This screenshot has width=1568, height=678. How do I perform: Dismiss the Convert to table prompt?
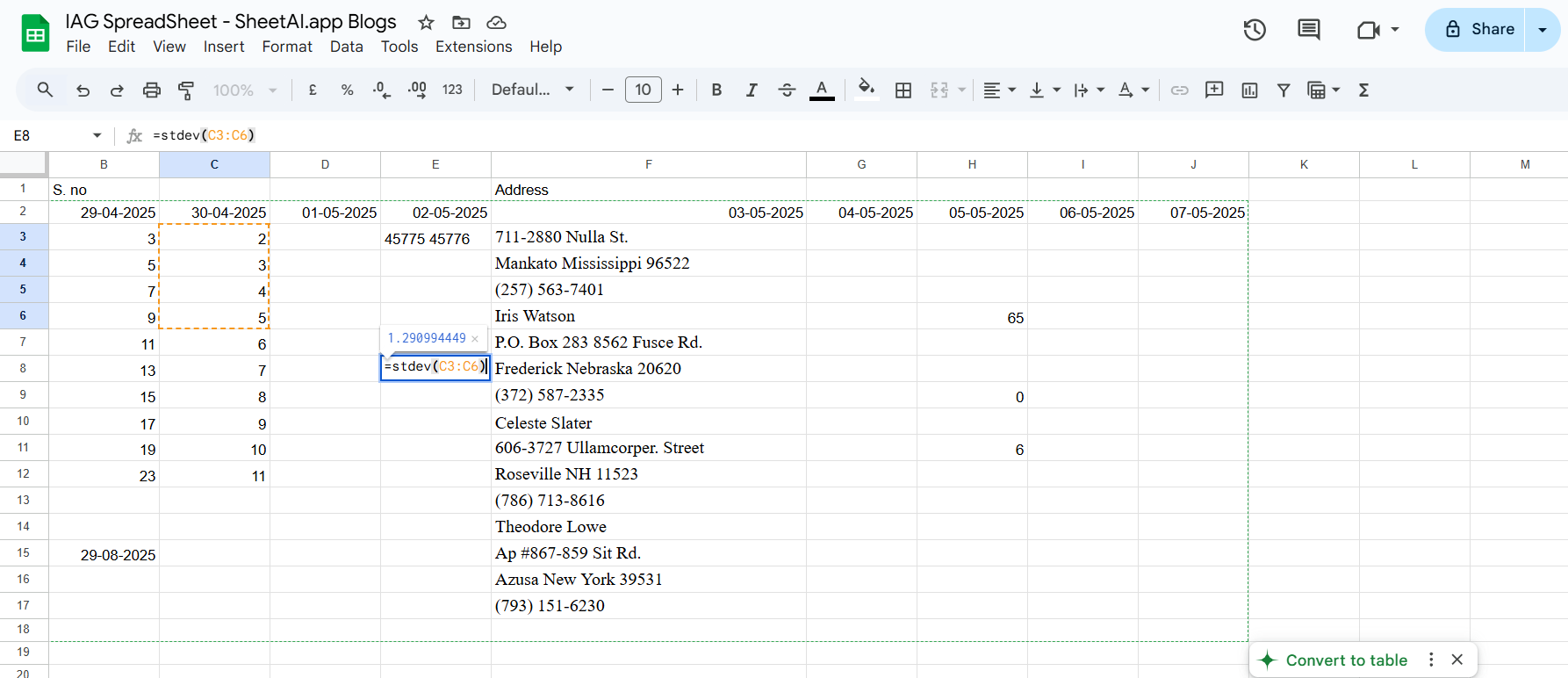[x=1457, y=660]
